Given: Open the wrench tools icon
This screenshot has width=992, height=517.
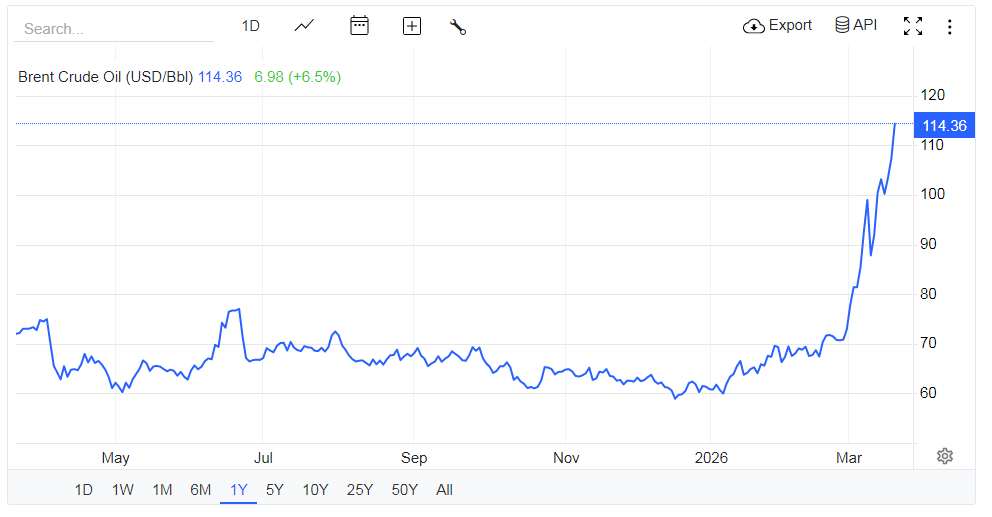Looking at the screenshot, I should pos(458,27).
